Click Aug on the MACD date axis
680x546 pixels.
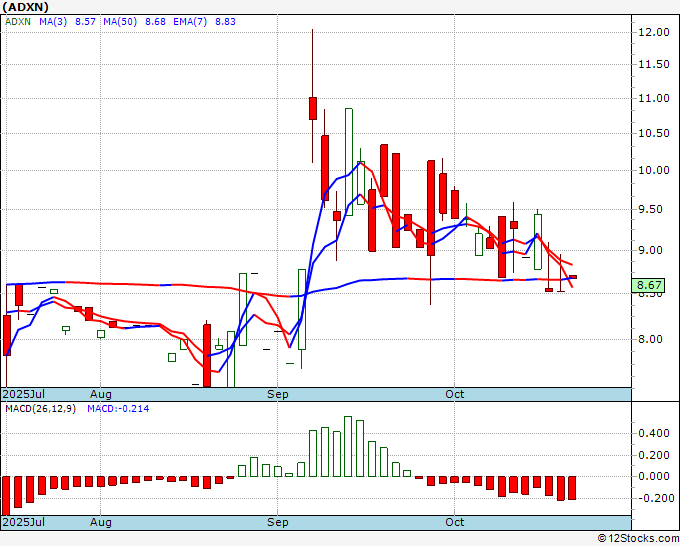[101, 522]
